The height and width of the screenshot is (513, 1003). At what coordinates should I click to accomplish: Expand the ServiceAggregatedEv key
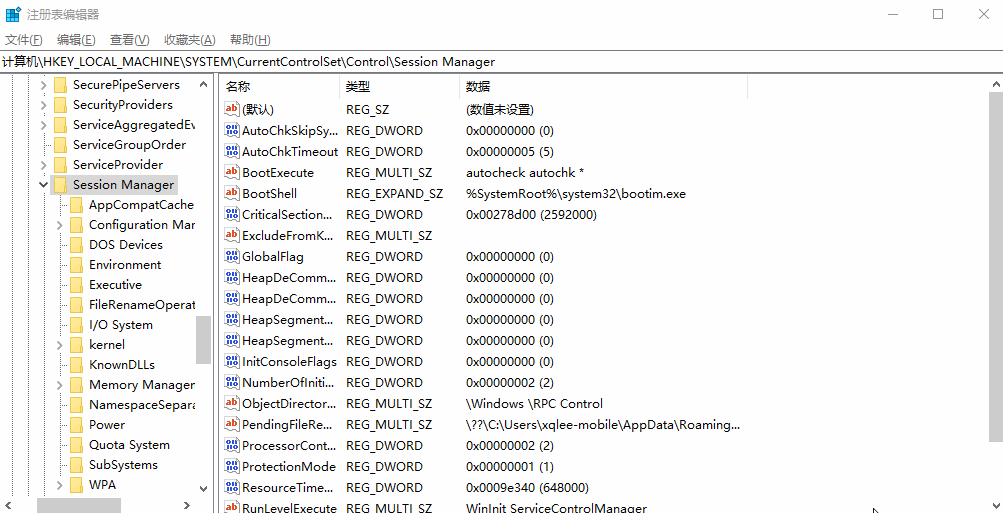pos(43,125)
